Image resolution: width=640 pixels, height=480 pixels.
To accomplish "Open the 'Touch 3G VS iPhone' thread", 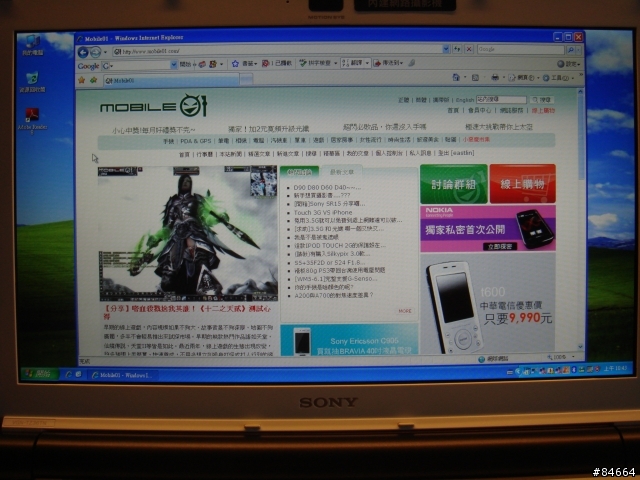I will [323, 212].
